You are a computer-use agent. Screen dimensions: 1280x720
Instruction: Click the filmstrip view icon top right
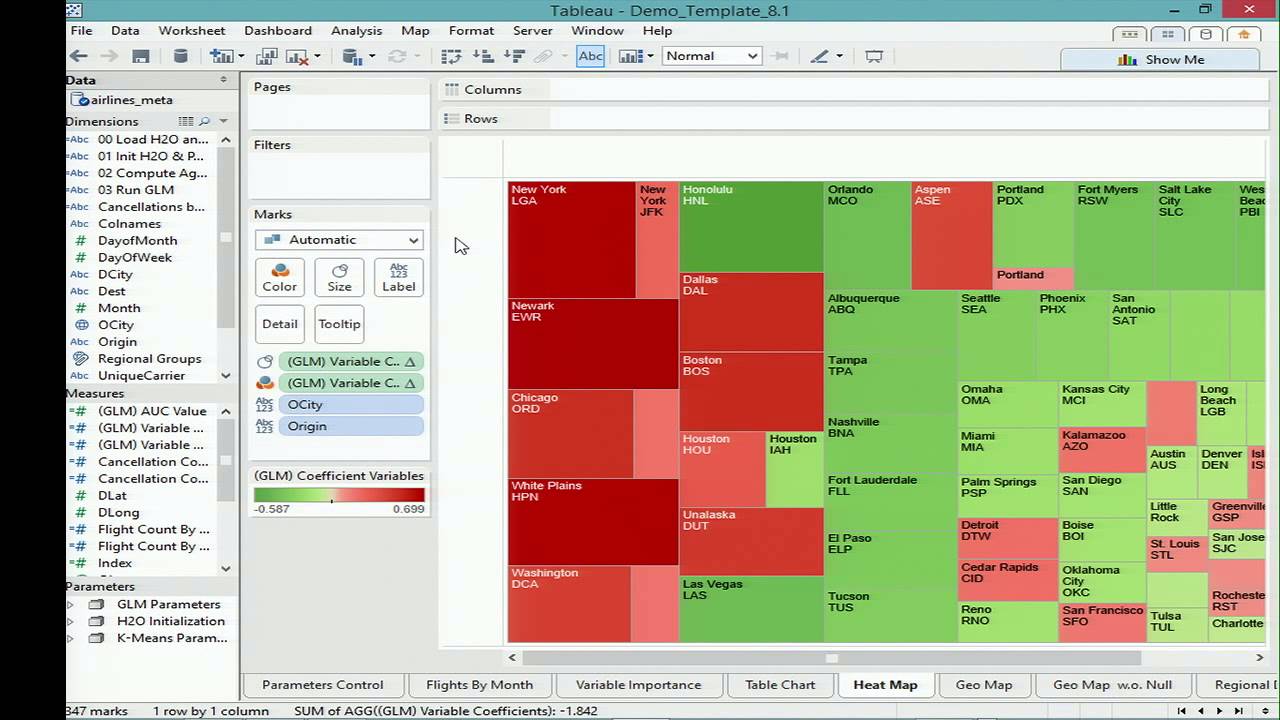(1129, 34)
